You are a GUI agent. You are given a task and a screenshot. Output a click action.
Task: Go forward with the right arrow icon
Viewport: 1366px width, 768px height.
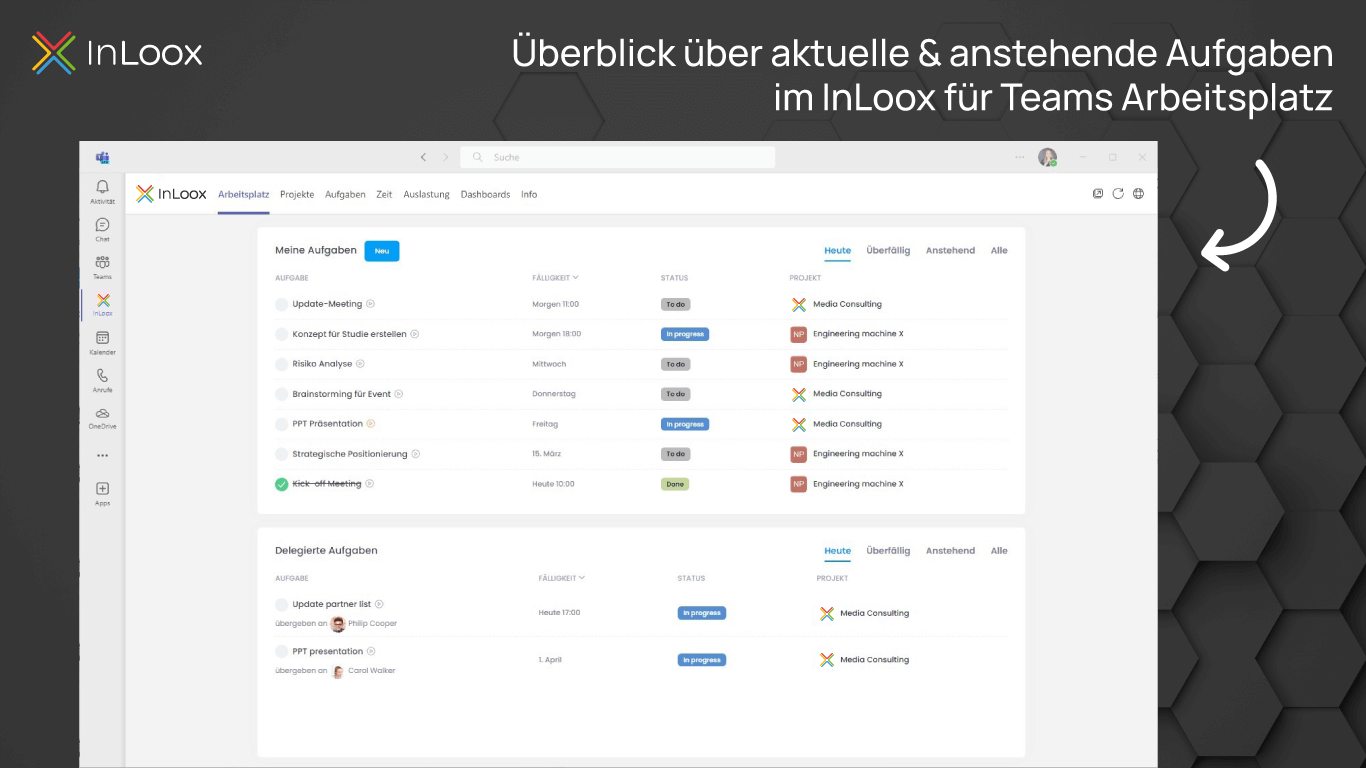pyautogui.click(x=446, y=157)
